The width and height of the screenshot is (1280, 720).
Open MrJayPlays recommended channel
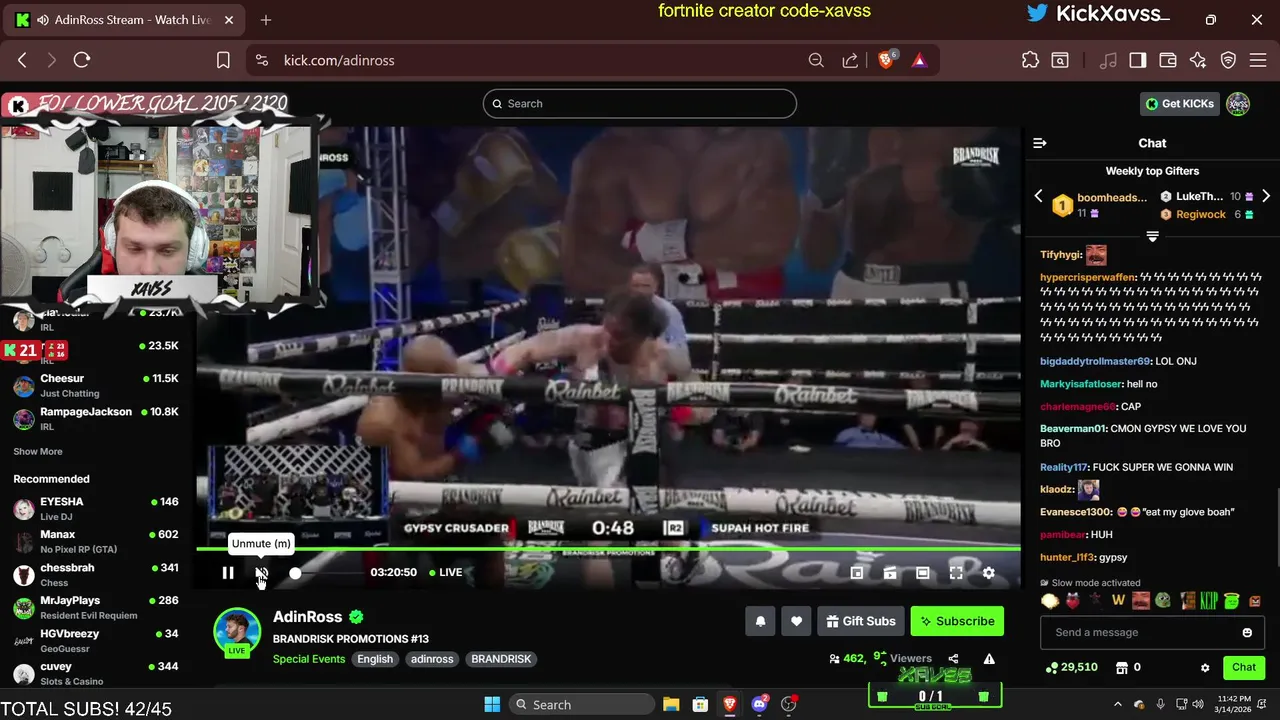click(x=96, y=607)
